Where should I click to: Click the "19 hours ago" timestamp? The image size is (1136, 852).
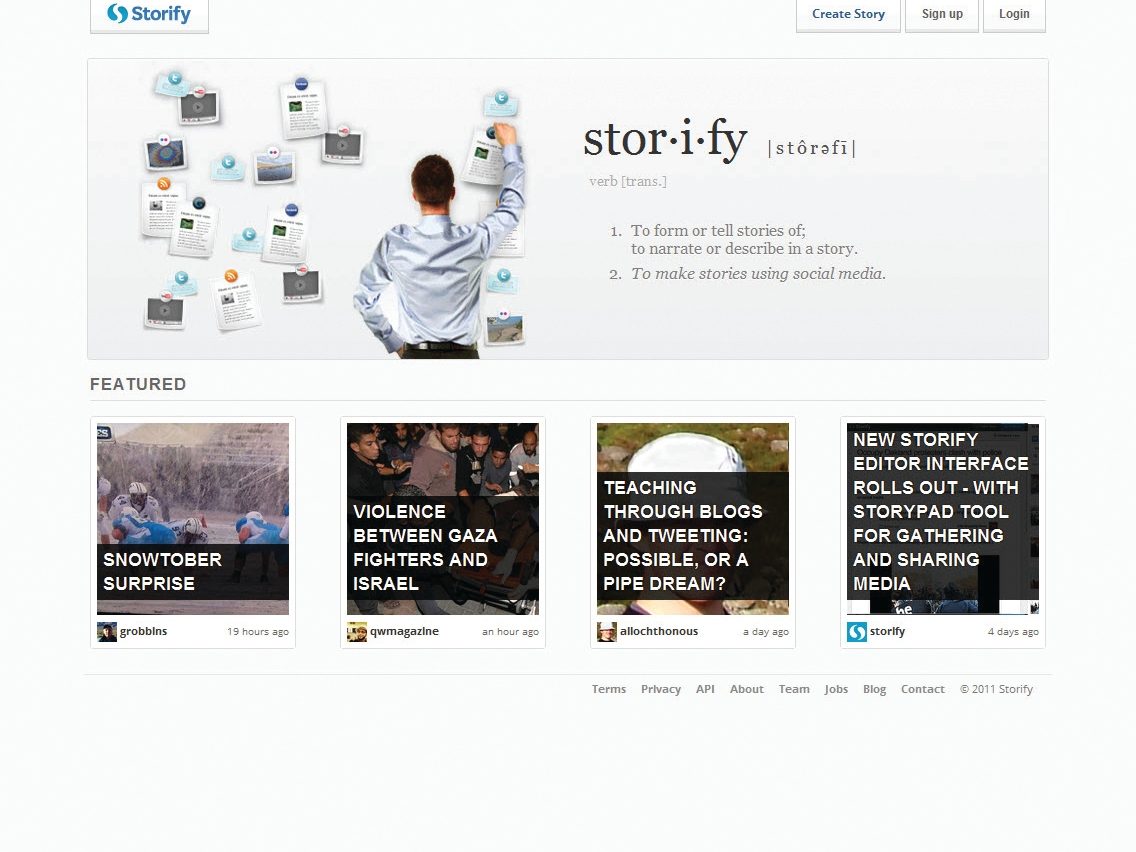258,632
